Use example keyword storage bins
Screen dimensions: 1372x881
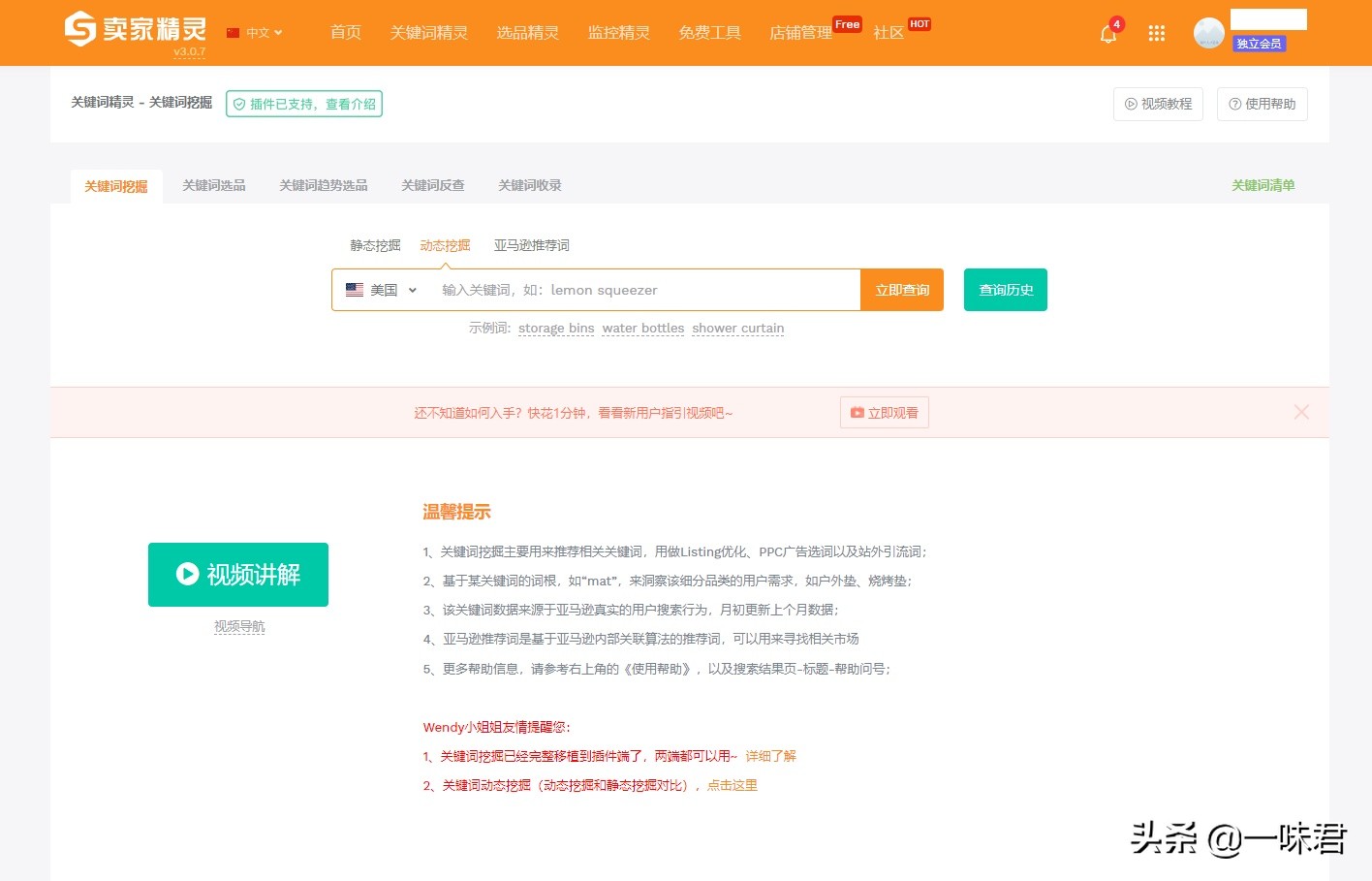[556, 329]
